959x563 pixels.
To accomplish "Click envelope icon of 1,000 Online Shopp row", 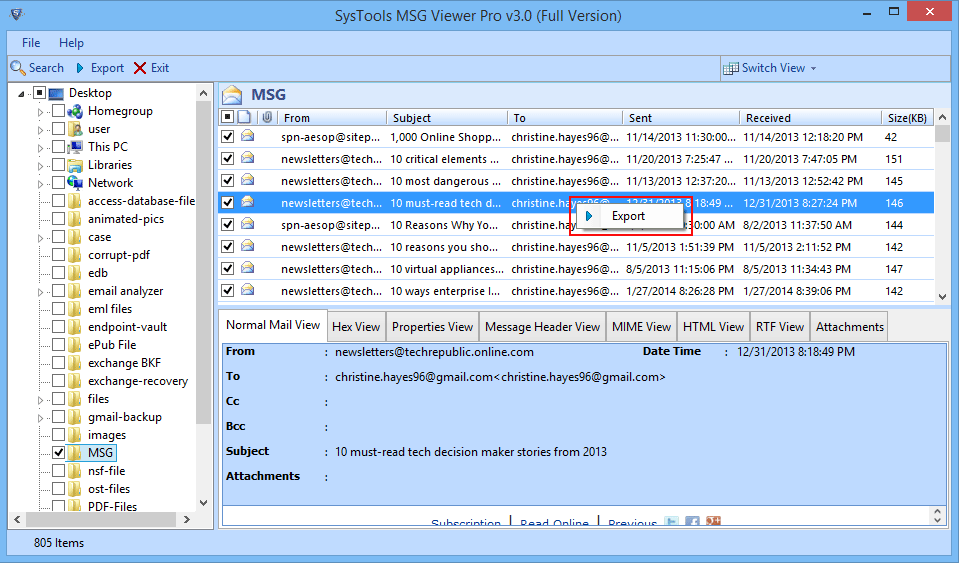I will coord(248,136).
